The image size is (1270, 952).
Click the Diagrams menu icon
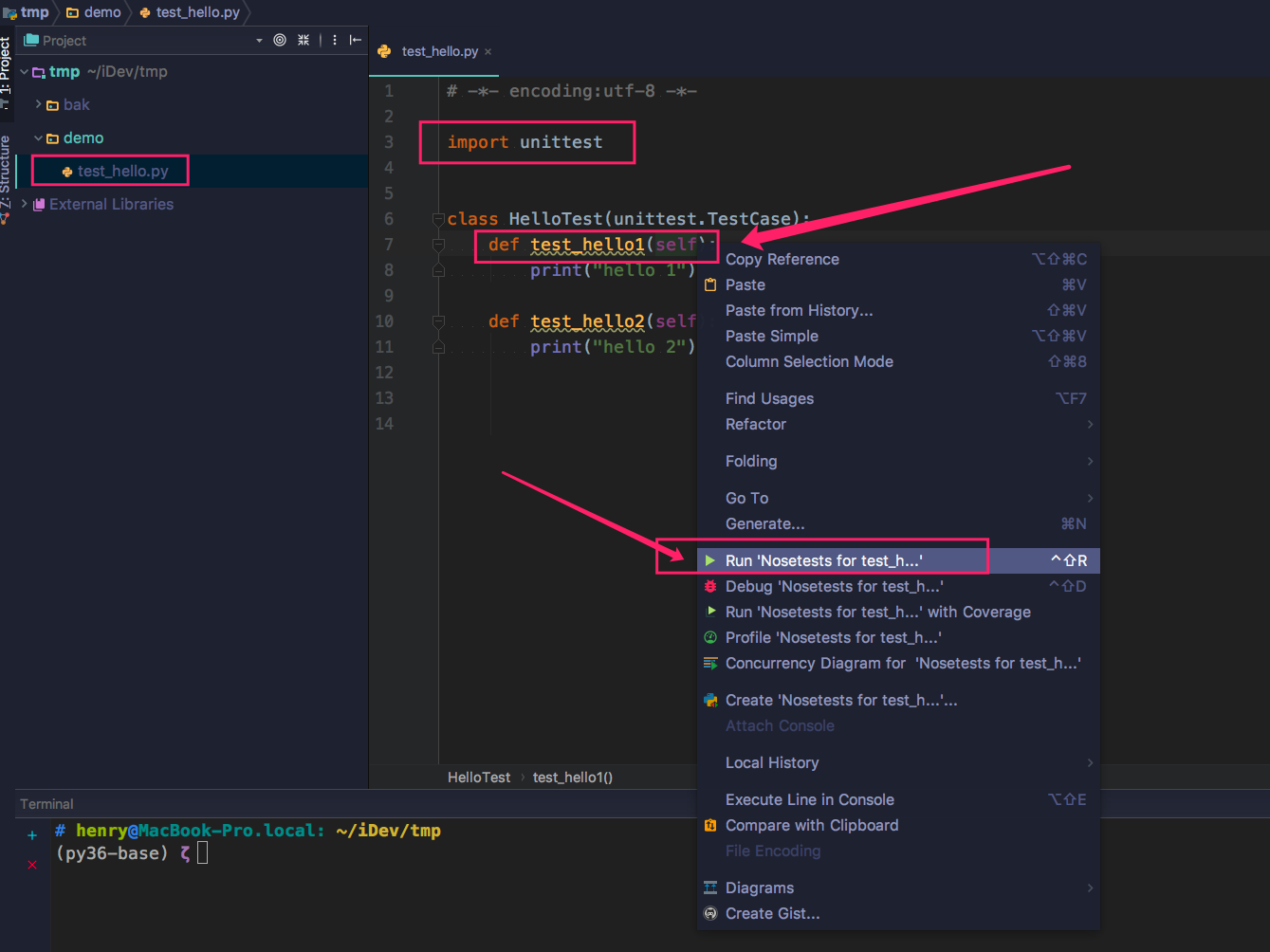(710, 888)
